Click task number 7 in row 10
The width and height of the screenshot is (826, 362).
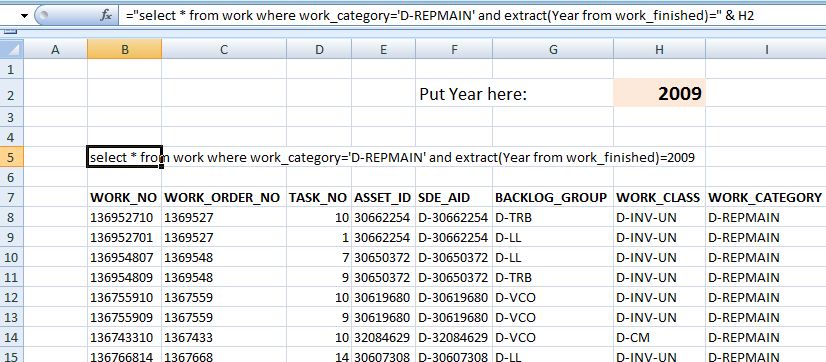point(319,257)
